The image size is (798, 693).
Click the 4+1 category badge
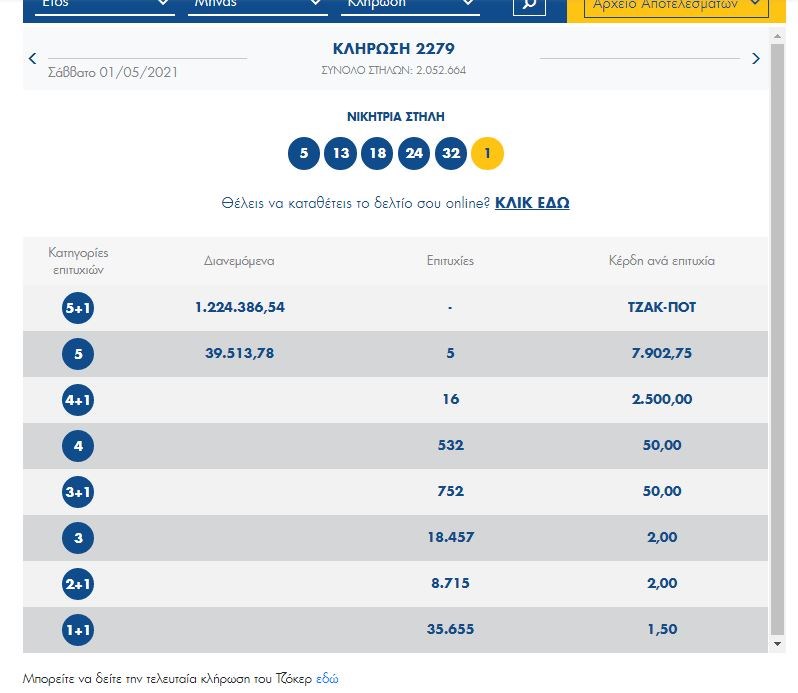[78, 400]
